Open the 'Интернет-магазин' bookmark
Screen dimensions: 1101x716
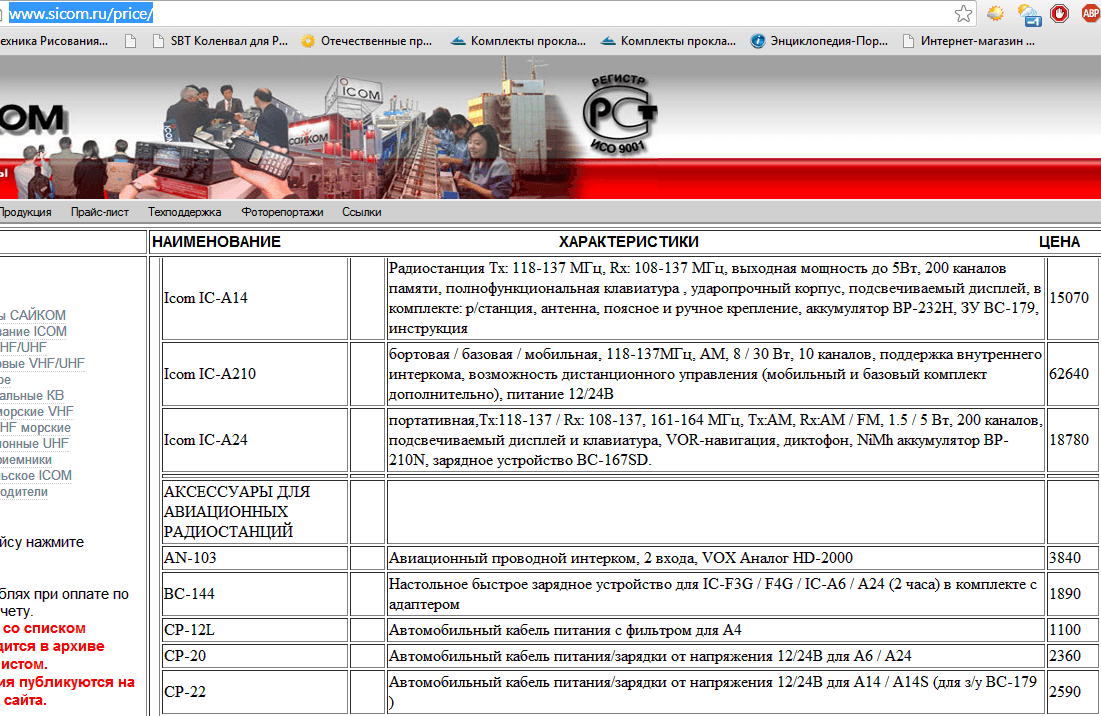click(968, 42)
